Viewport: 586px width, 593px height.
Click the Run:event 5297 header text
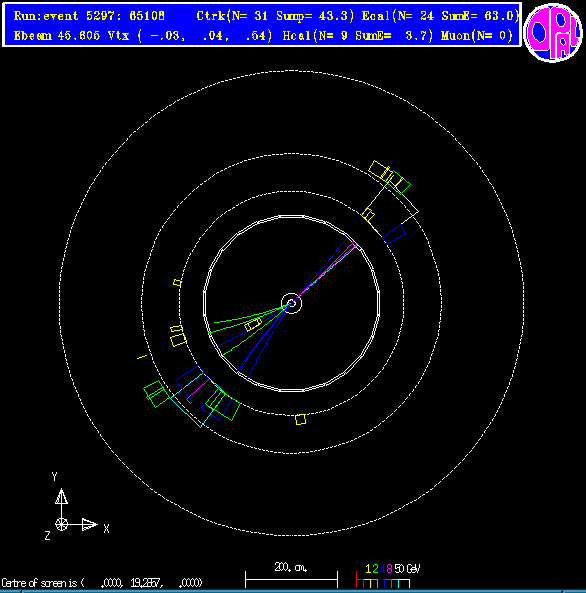click(x=89, y=16)
